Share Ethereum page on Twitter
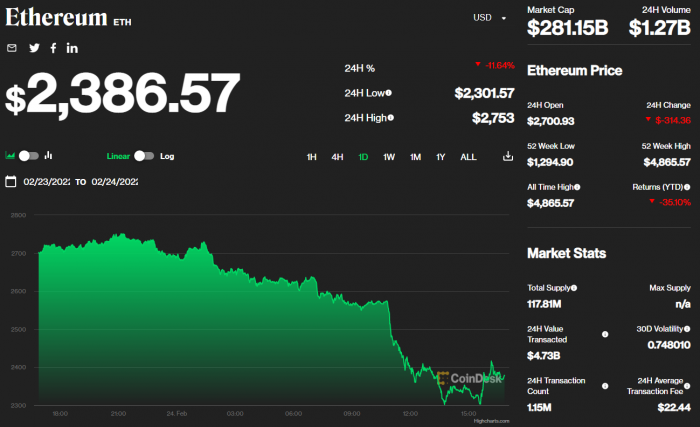Screen dimensions: 700x427 pos(34,48)
